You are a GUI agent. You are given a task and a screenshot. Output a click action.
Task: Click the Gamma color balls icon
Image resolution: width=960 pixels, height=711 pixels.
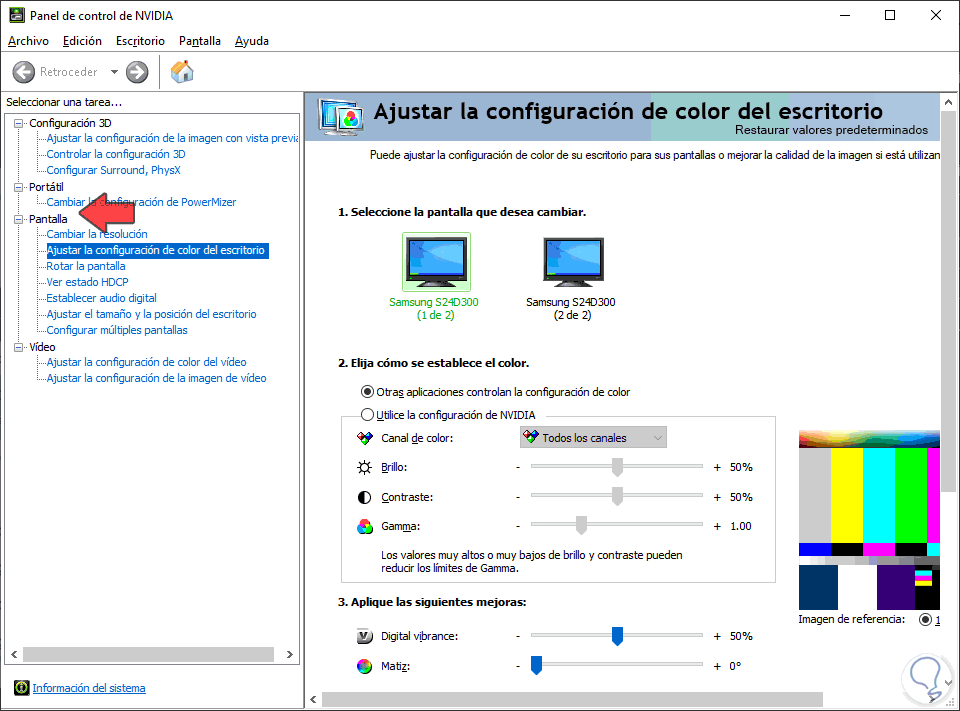(365, 527)
